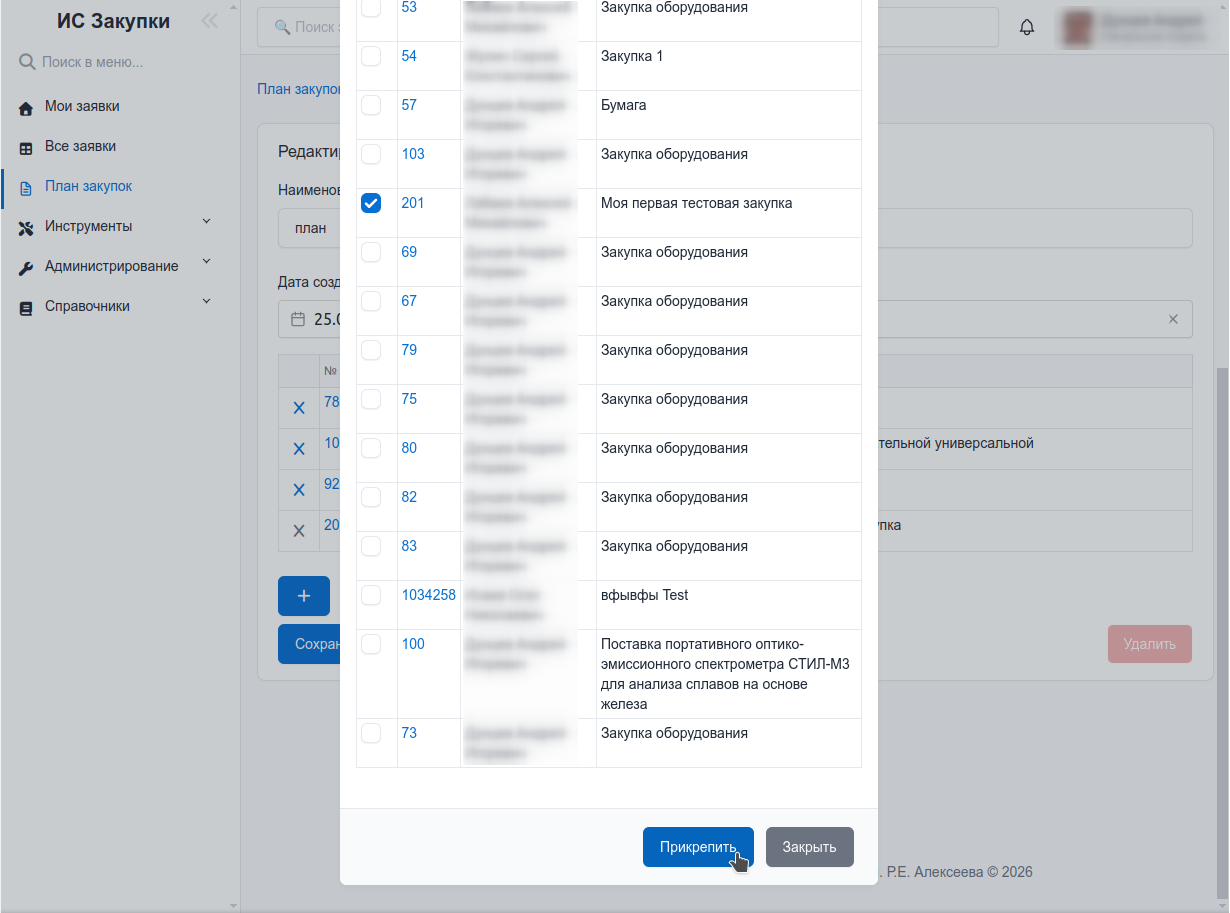The width and height of the screenshot is (1230, 913).
Task: Click the Поиск в меню search field
Action: pos(120,62)
